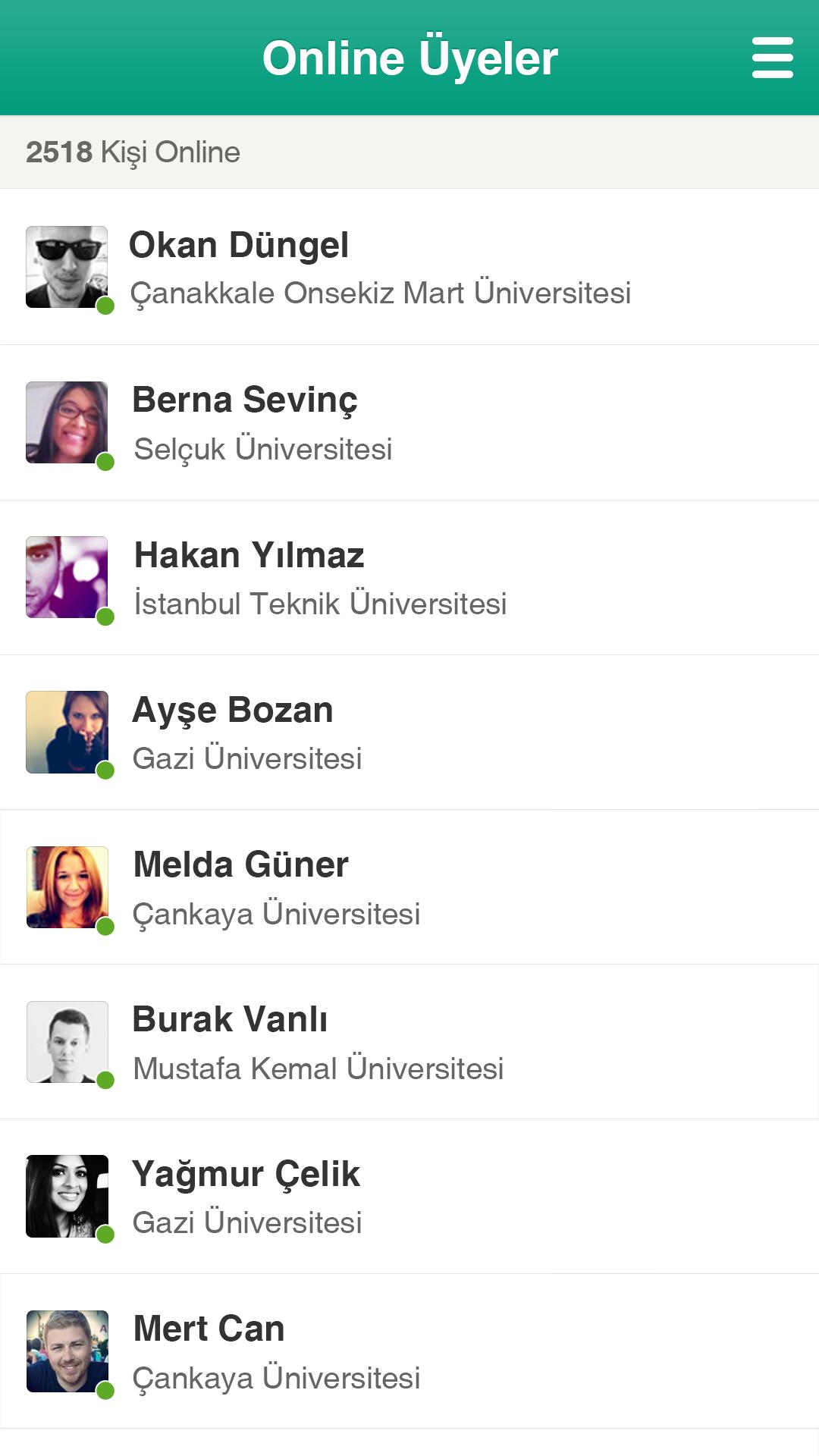The height and width of the screenshot is (1456, 819).
Task: Tap Burak Vanlı's profile photo
Action: 67,1042
